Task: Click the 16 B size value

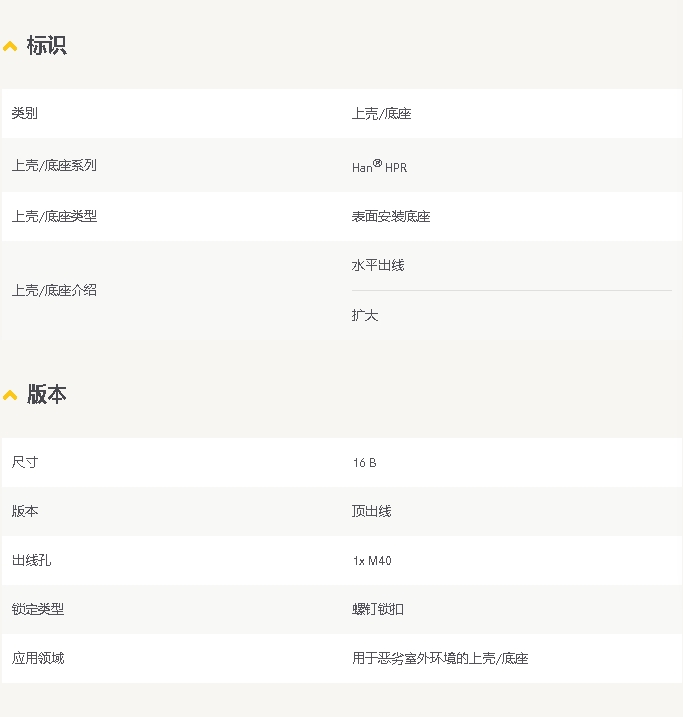Action: pyautogui.click(x=364, y=463)
